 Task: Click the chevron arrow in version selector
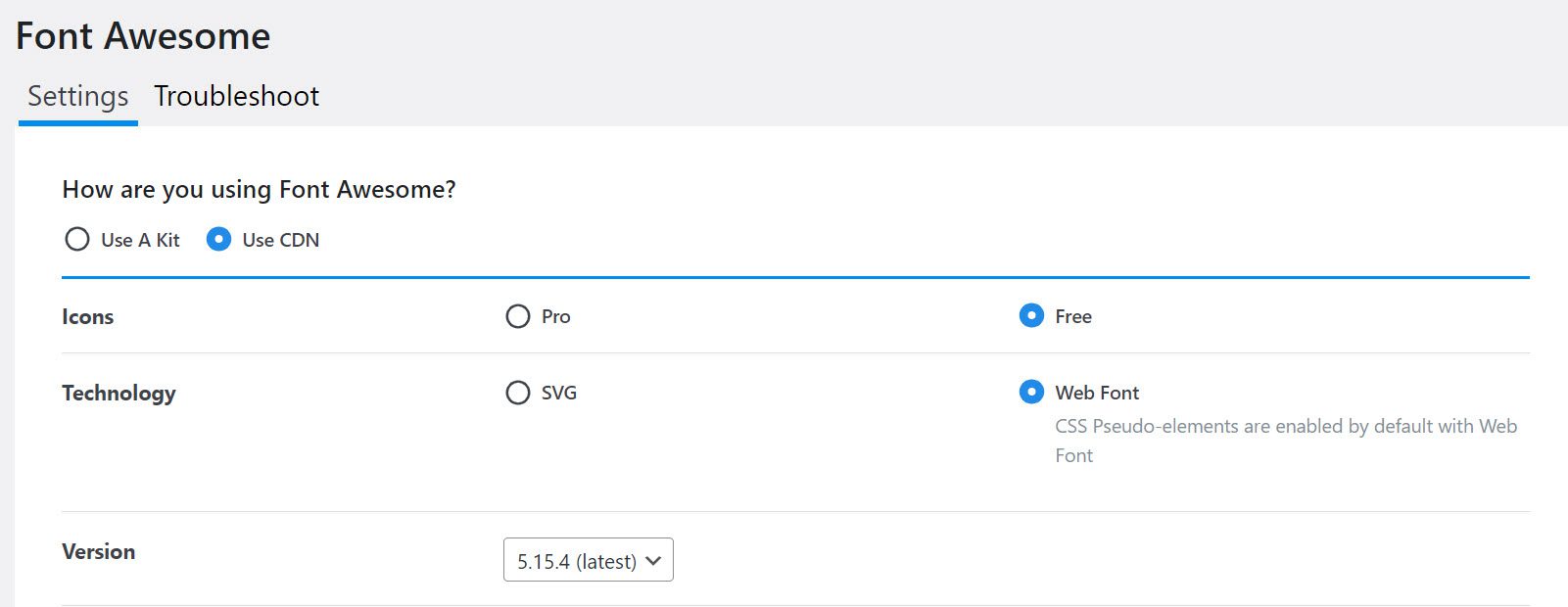tap(654, 561)
